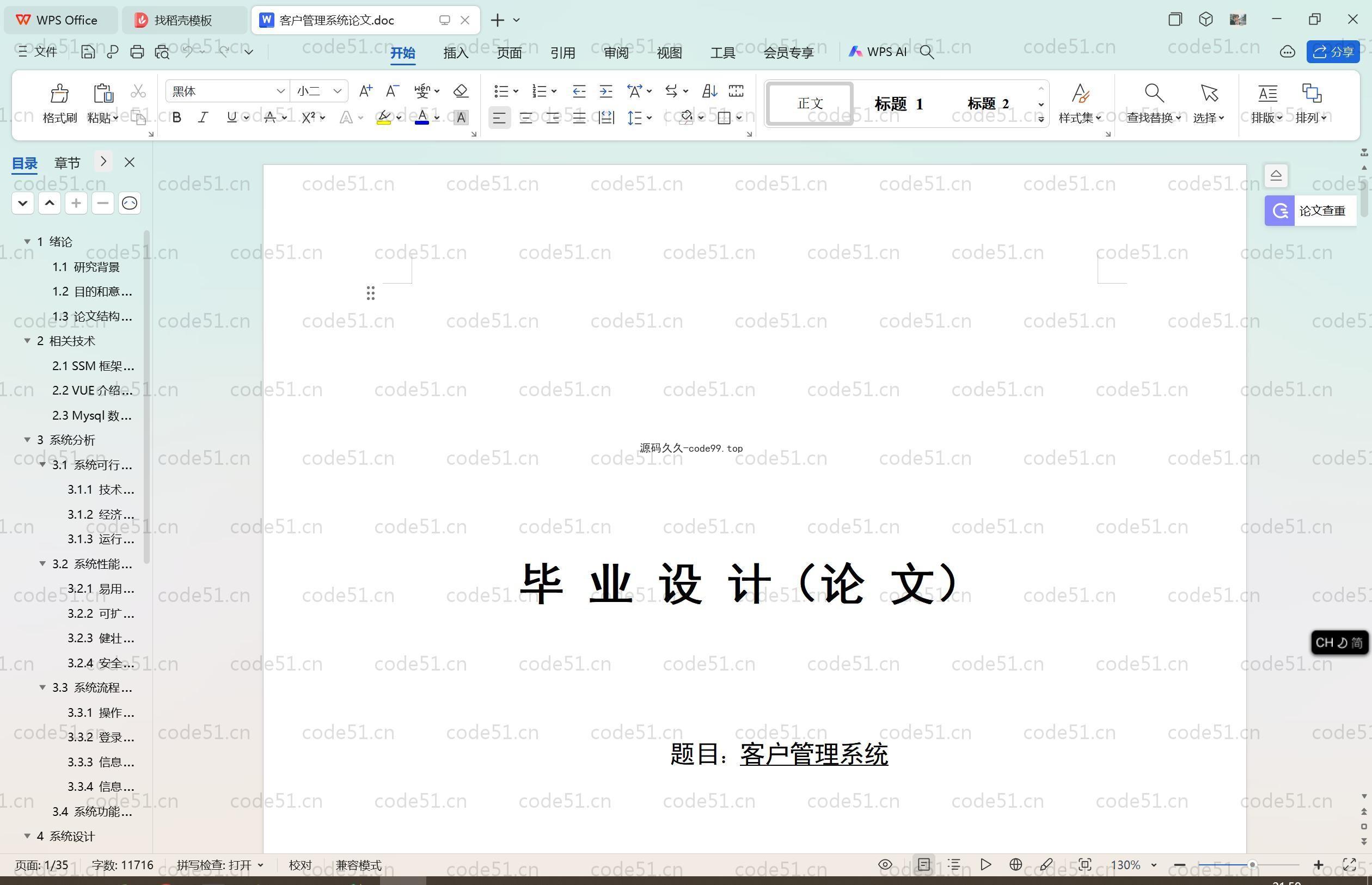1372x885 pixels.
Task: Toggle Align right paragraph button
Action: pyautogui.click(x=553, y=118)
